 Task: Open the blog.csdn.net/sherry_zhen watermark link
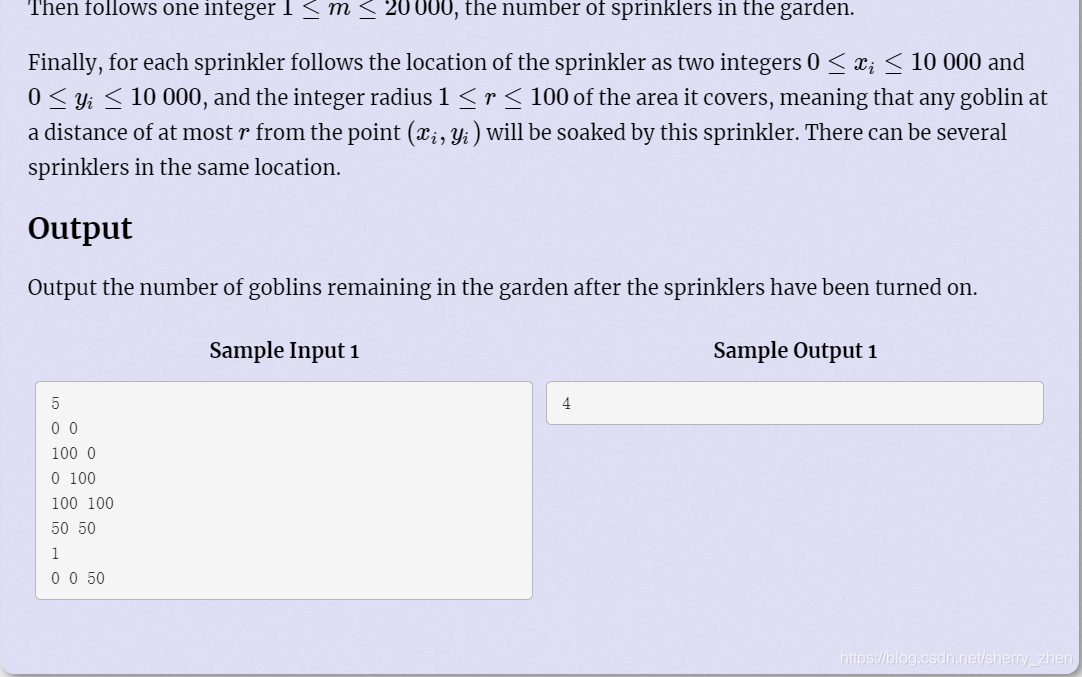click(956, 658)
